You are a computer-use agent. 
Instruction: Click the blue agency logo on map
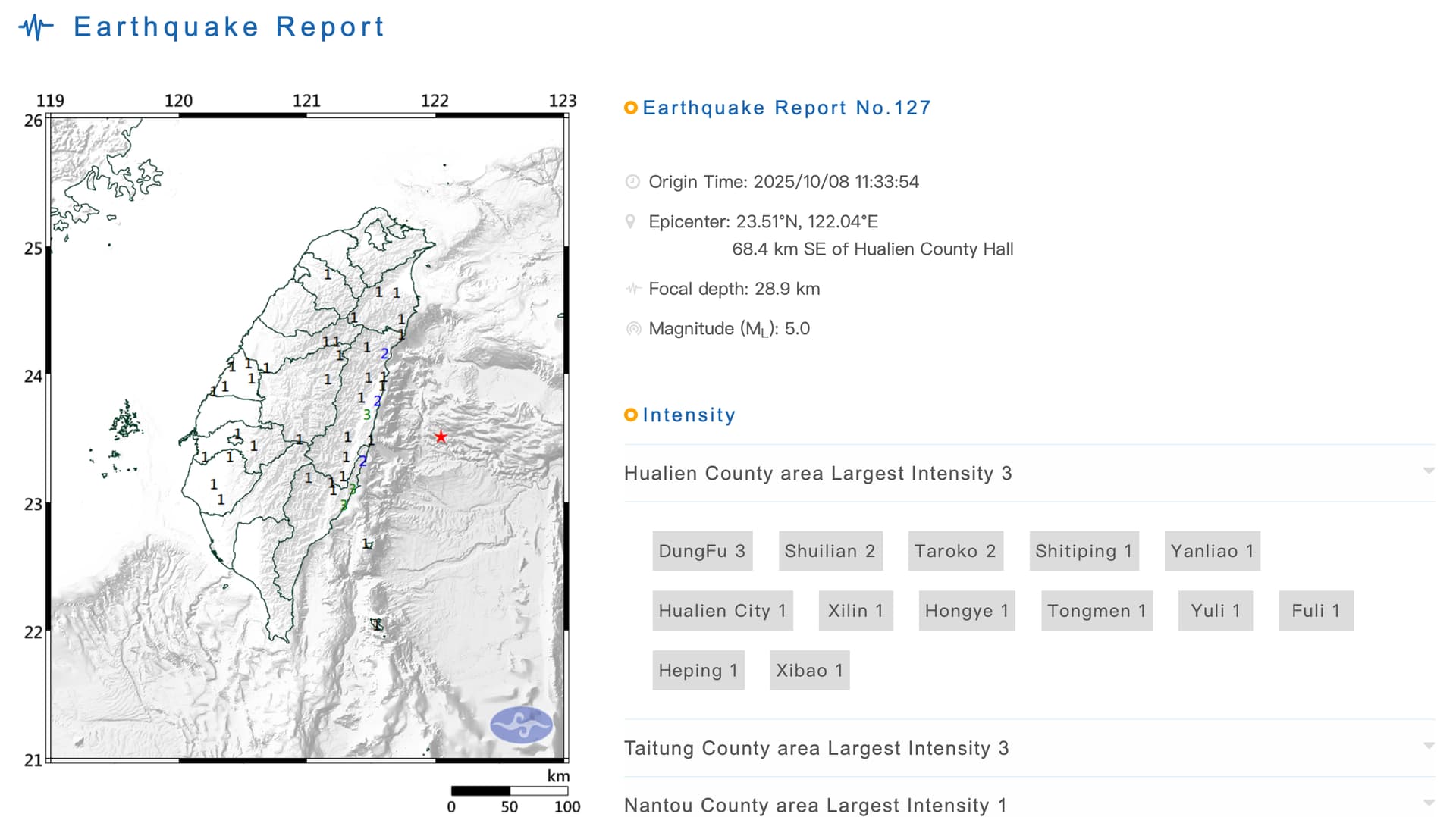pyautogui.click(x=521, y=725)
